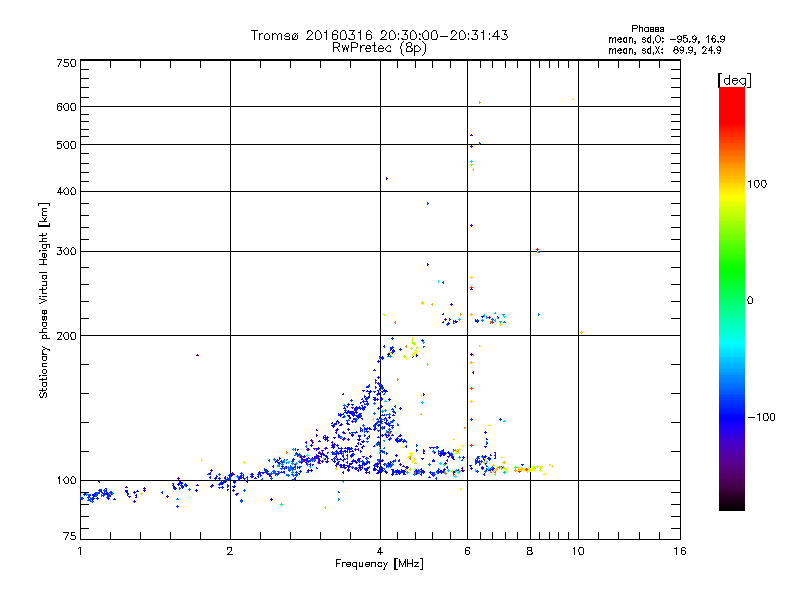The width and height of the screenshot is (800, 600).
Task: Click the x-axis label 'Frequency [MHz]'
Action: tap(379, 564)
